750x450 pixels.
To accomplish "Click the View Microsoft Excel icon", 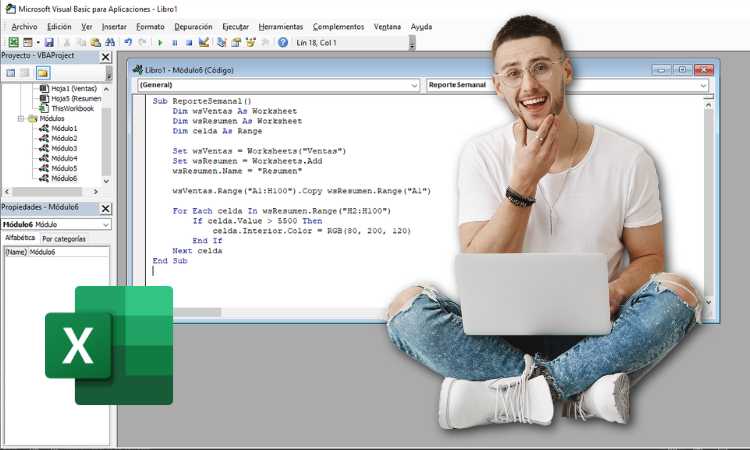I will coord(14,43).
